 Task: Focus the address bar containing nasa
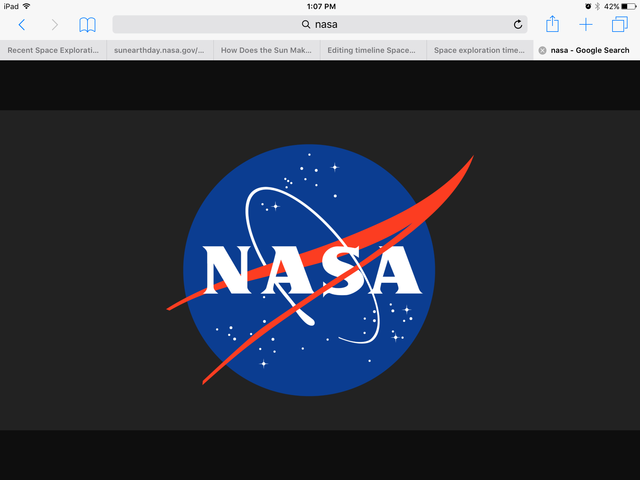[320, 24]
